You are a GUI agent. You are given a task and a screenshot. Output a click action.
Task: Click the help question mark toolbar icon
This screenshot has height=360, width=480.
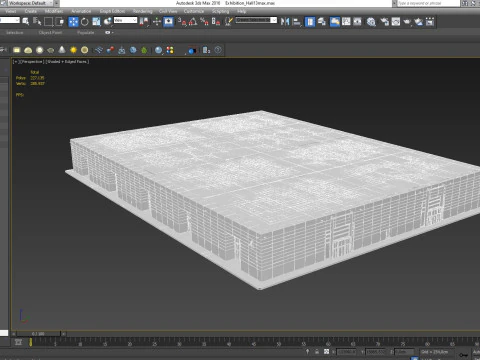(x=218, y=50)
